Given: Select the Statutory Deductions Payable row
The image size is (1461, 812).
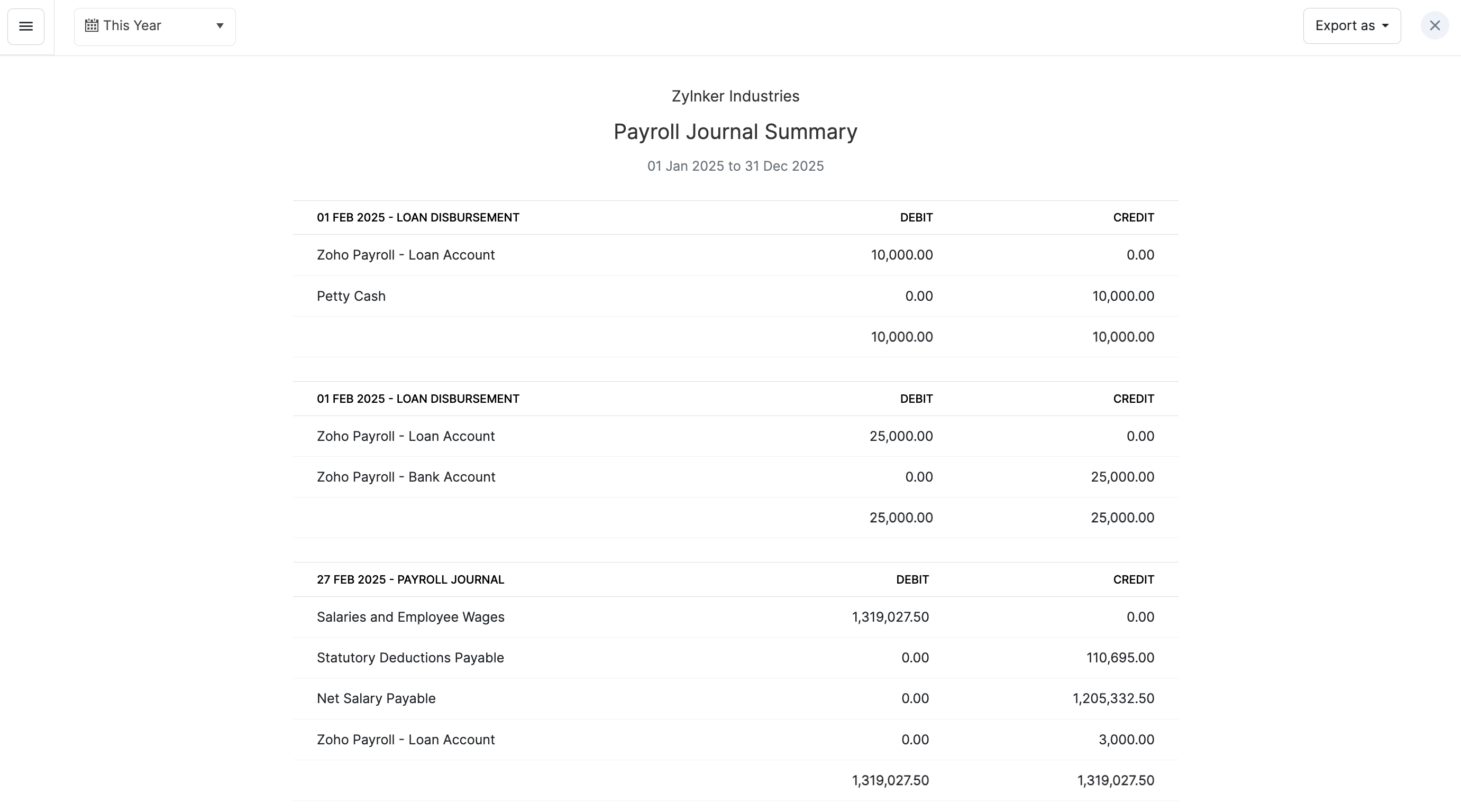Looking at the screenshot, I should [x=410, y=658].
